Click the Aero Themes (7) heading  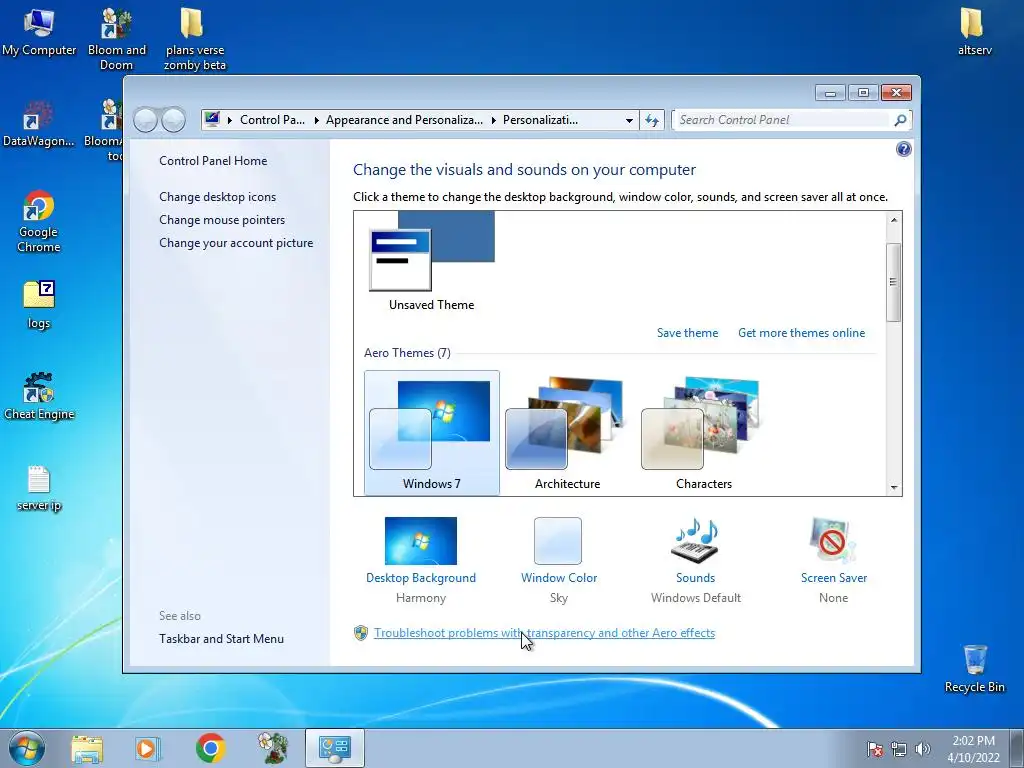tap(408, 353)
